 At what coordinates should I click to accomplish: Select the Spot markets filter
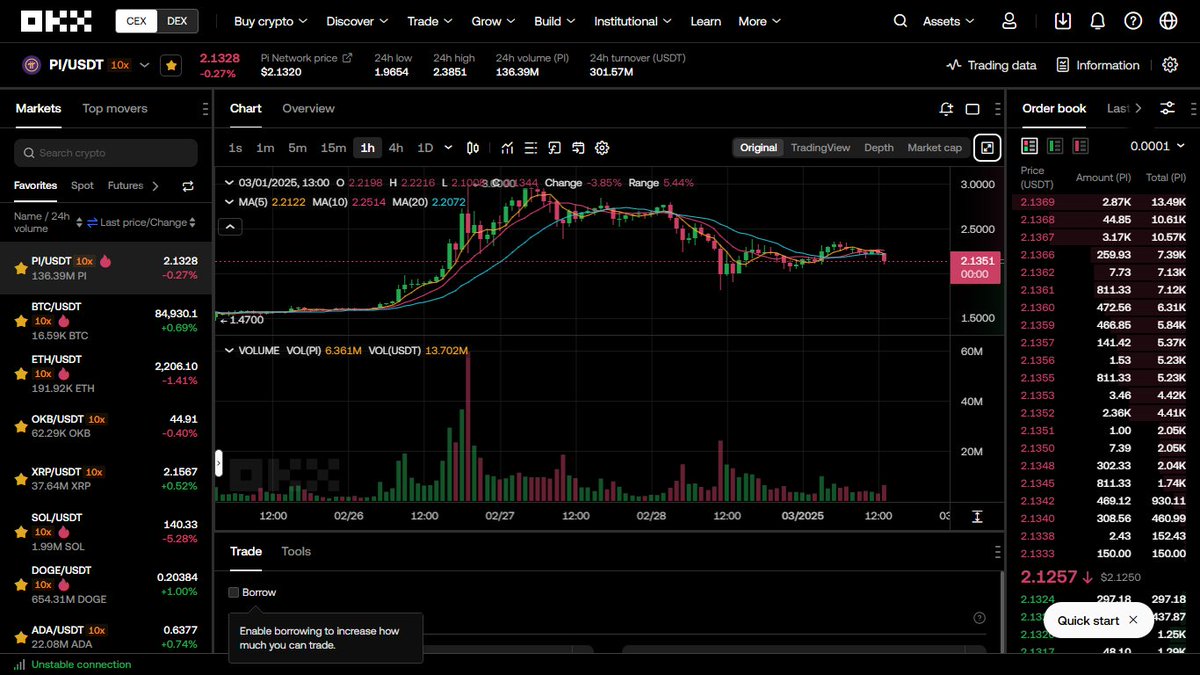tap(82, 186)
